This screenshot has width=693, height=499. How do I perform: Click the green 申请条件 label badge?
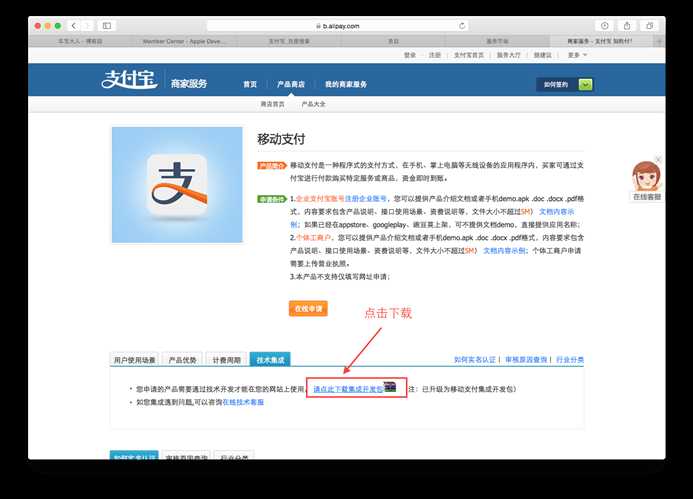272,199
